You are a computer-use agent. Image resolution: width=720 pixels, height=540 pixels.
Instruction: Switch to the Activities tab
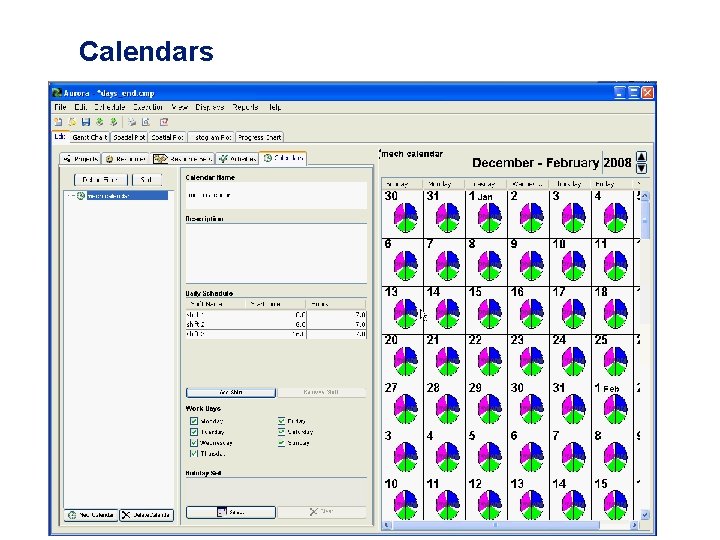click(237, 159)
